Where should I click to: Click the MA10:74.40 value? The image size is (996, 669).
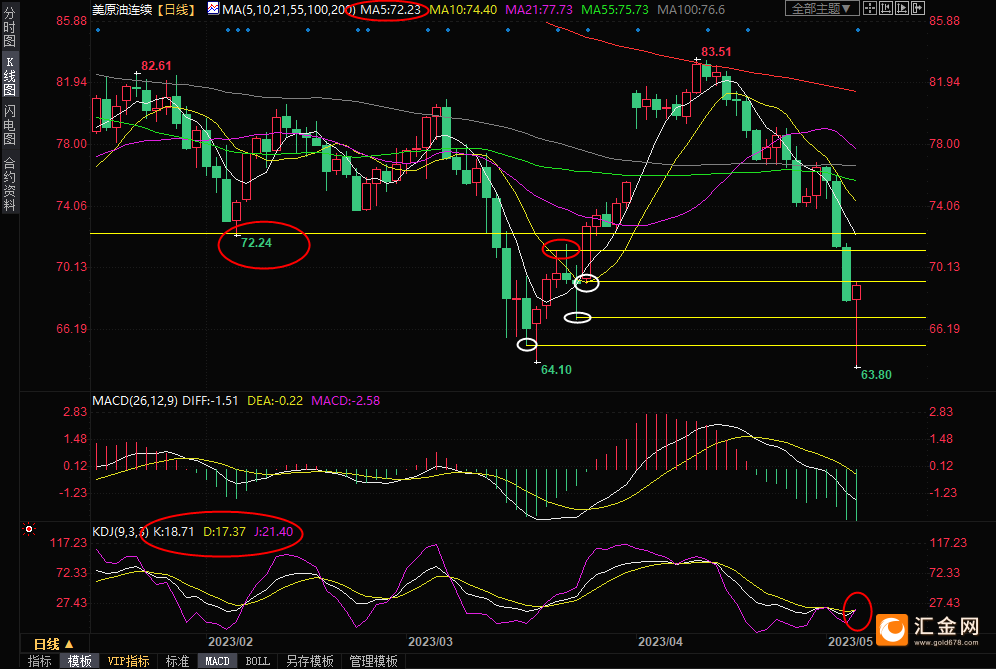(463, 10)
